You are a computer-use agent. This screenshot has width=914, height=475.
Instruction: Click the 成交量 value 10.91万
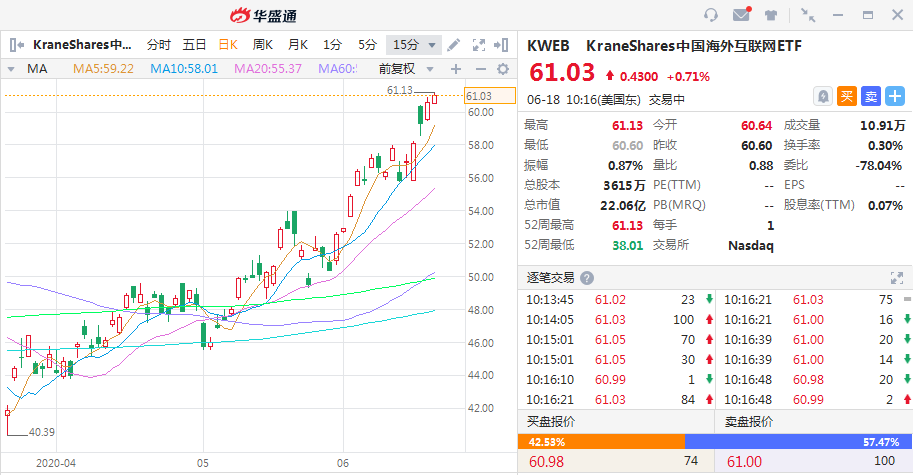point(883,125)
